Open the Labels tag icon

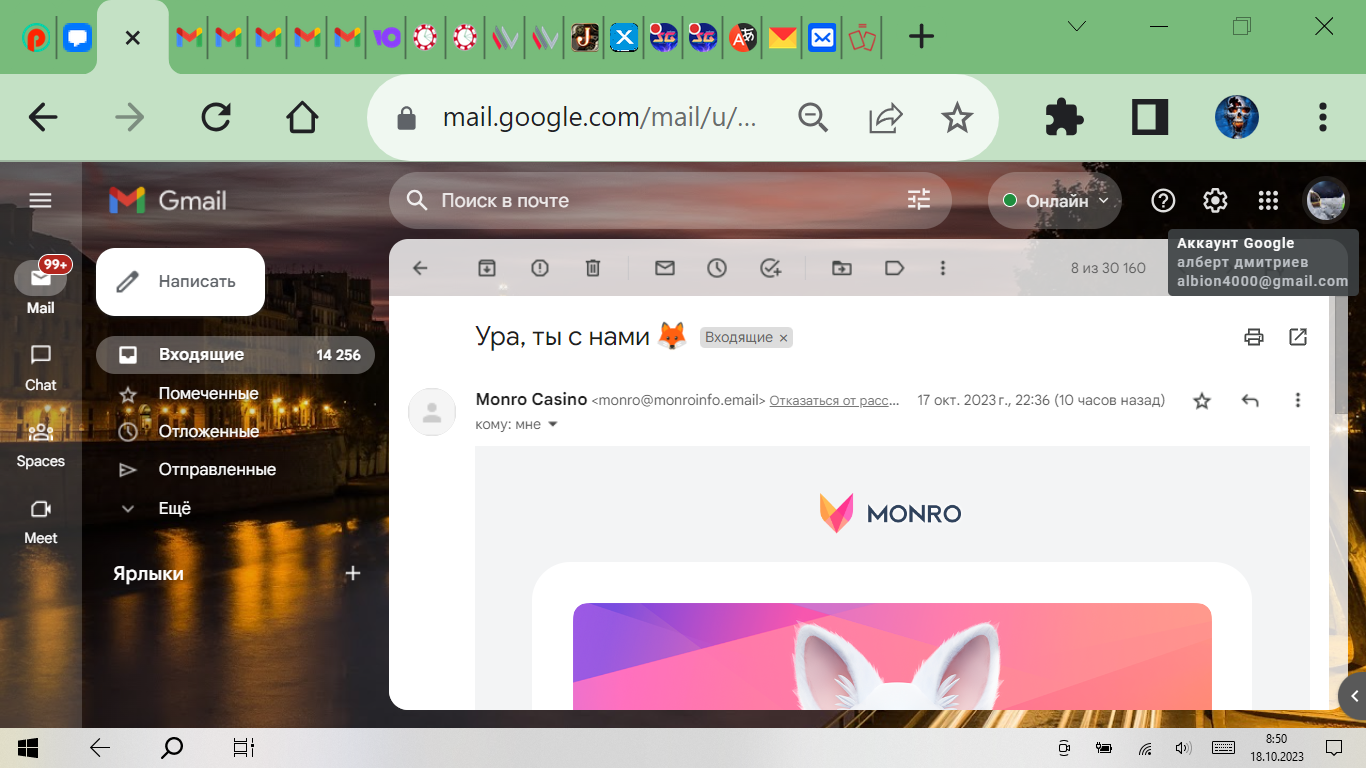point(895,268)
